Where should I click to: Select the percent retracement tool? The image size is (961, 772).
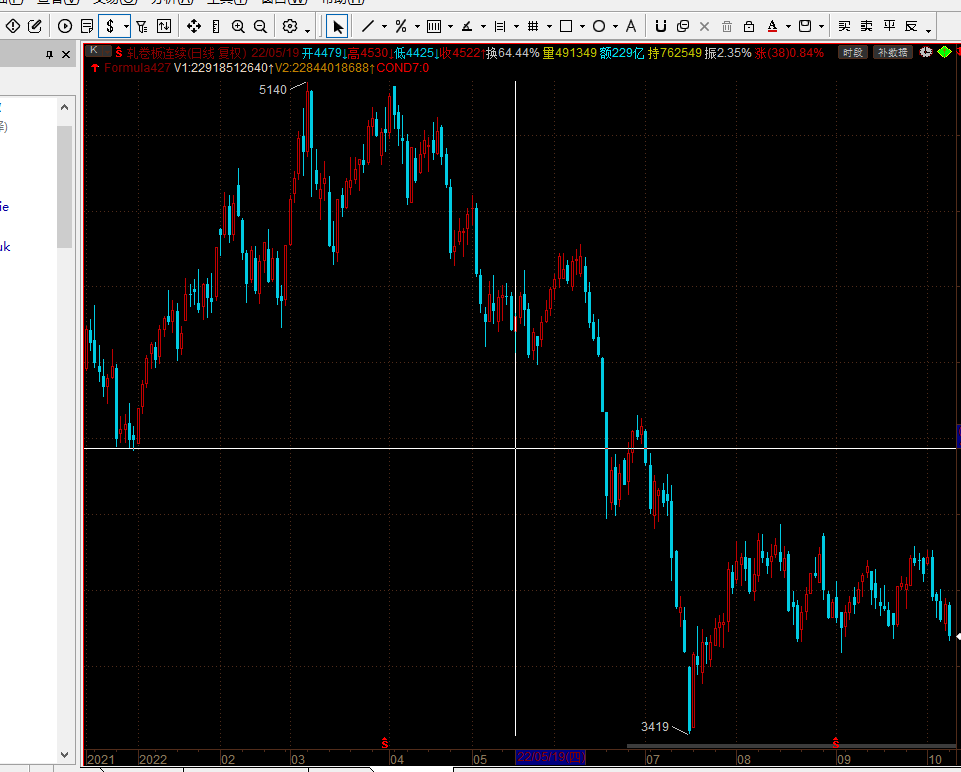(x=401, y=26)
